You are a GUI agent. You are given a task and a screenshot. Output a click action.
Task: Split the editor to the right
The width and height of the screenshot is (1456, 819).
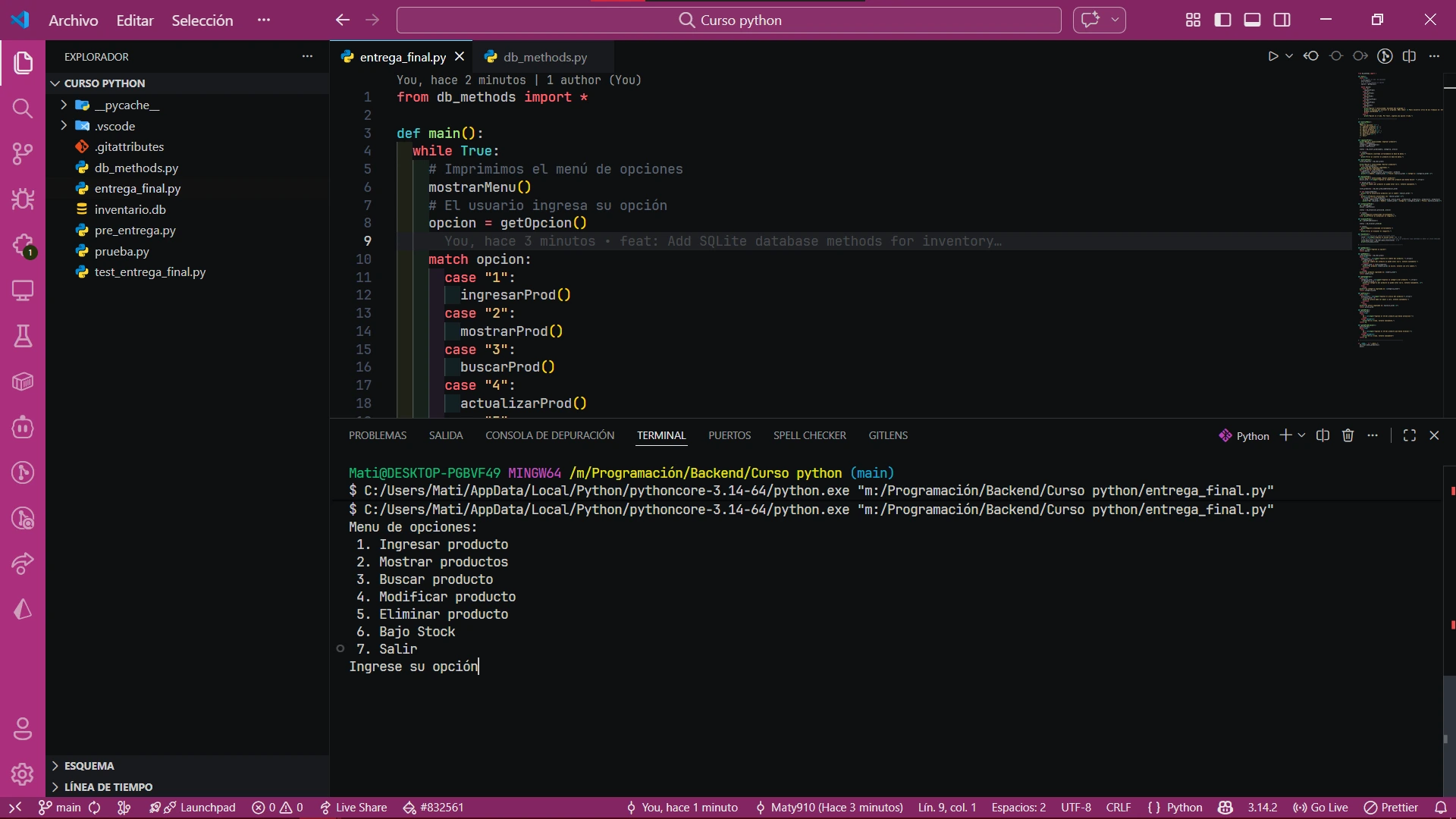1409,56
